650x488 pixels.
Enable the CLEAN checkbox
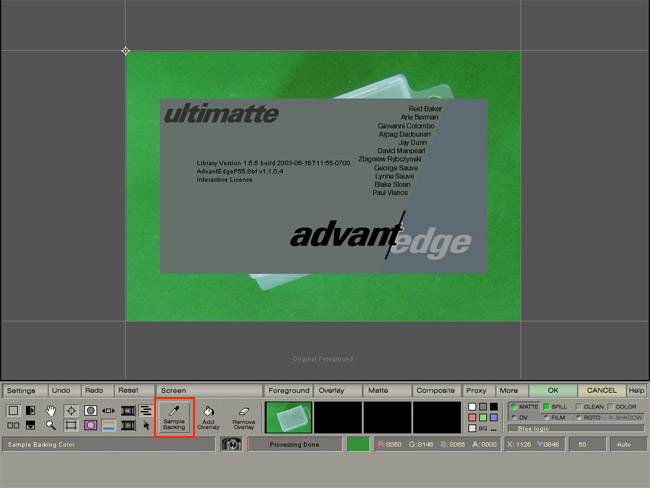click(x=589, y=407)
